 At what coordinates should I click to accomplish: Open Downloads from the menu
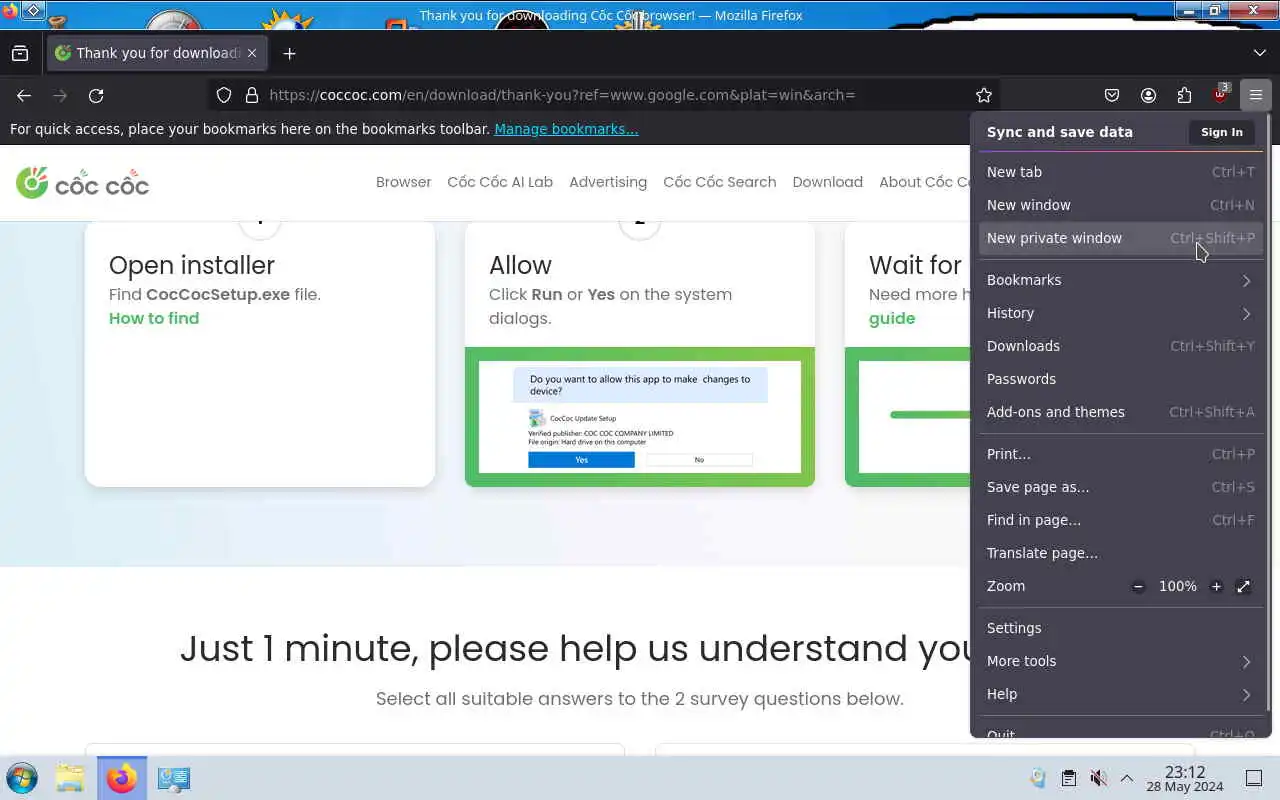[1120, 346]
